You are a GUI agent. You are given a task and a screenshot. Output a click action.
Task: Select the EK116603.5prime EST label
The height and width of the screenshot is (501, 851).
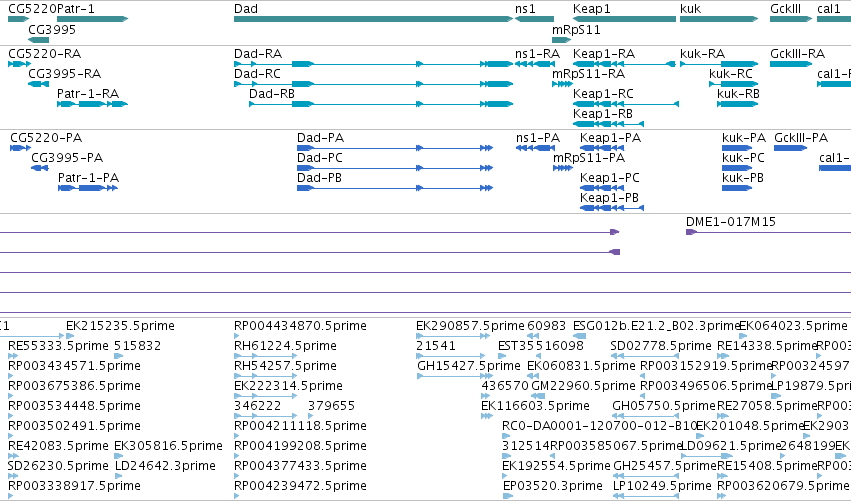click(535, 406)
